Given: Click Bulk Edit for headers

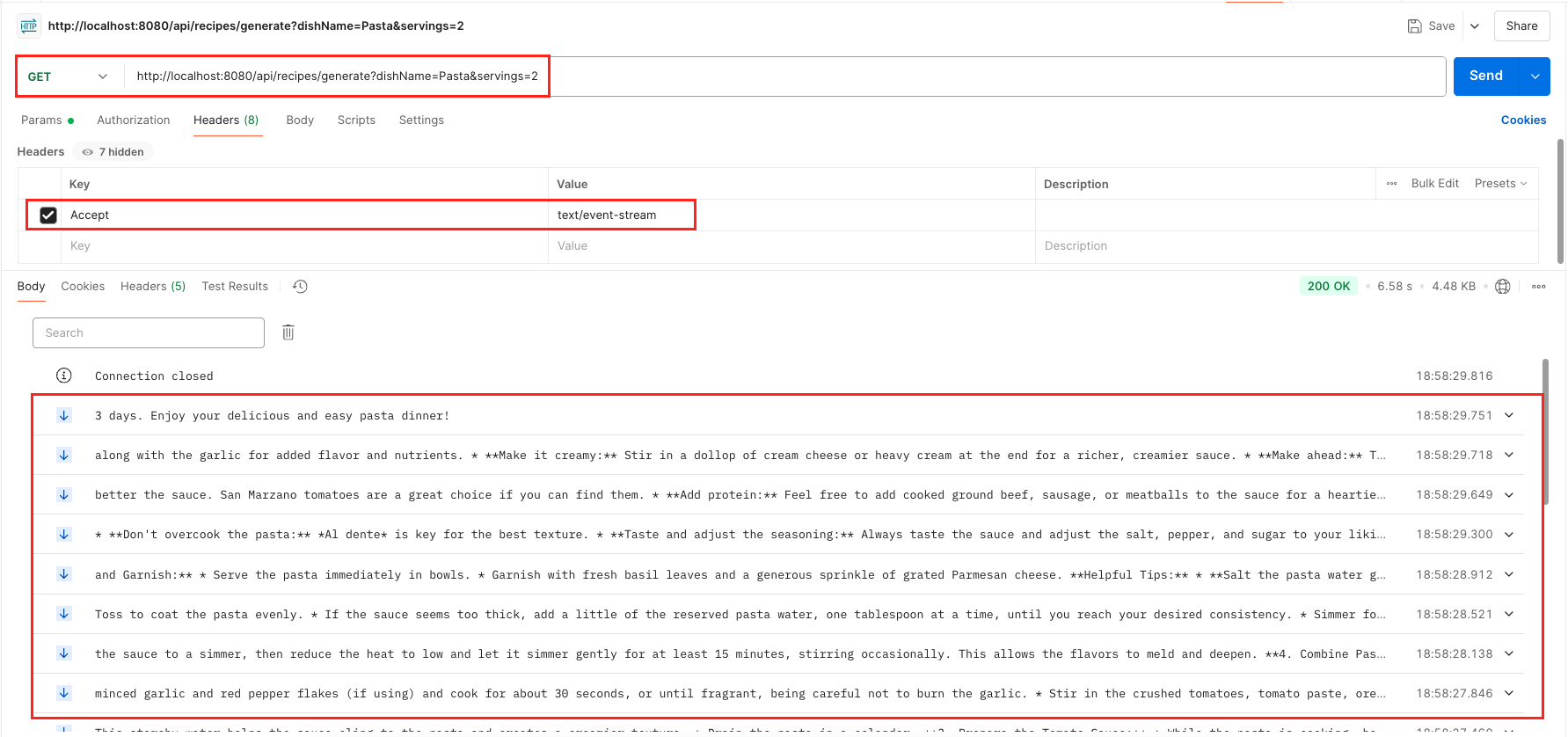Looking at the screenshot, I should [1434, 183].
